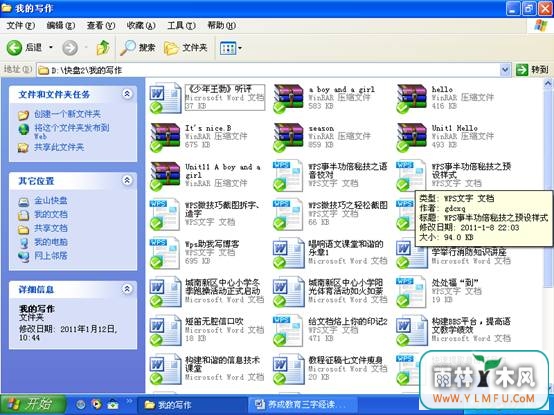Select the 给文档烙上你的印记2 WPS icon
Screen dimensions: 554x415
pos(288,331)
